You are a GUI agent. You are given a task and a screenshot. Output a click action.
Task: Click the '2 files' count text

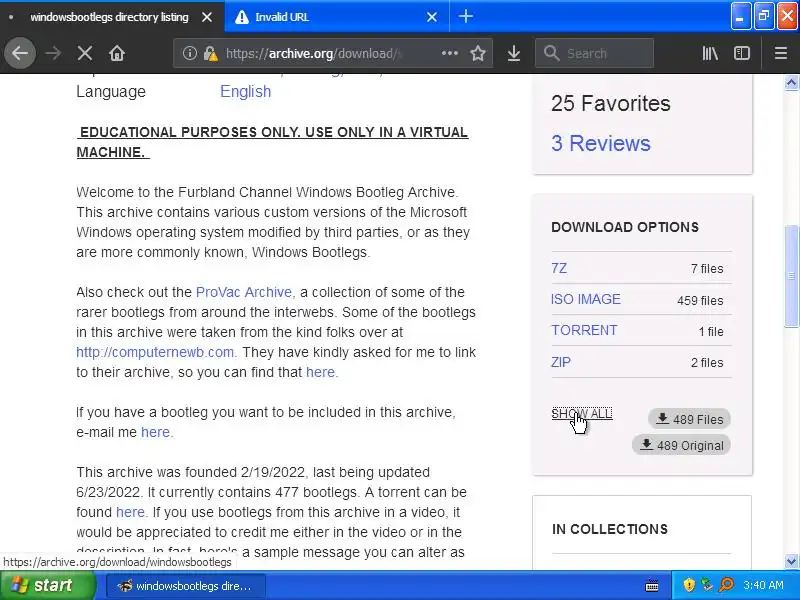pyautogui.click(x=707, y=363)
